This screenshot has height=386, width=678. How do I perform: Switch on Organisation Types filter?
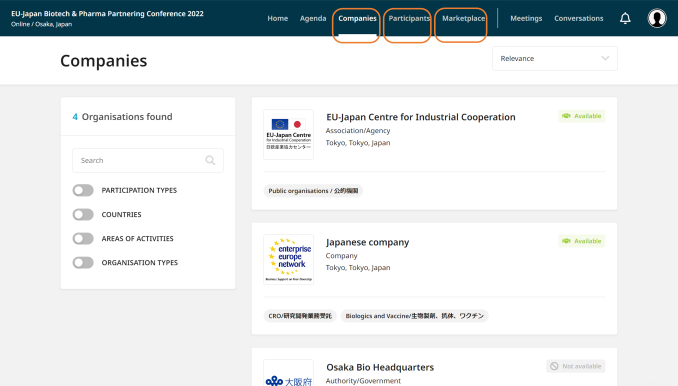point(83,263)
